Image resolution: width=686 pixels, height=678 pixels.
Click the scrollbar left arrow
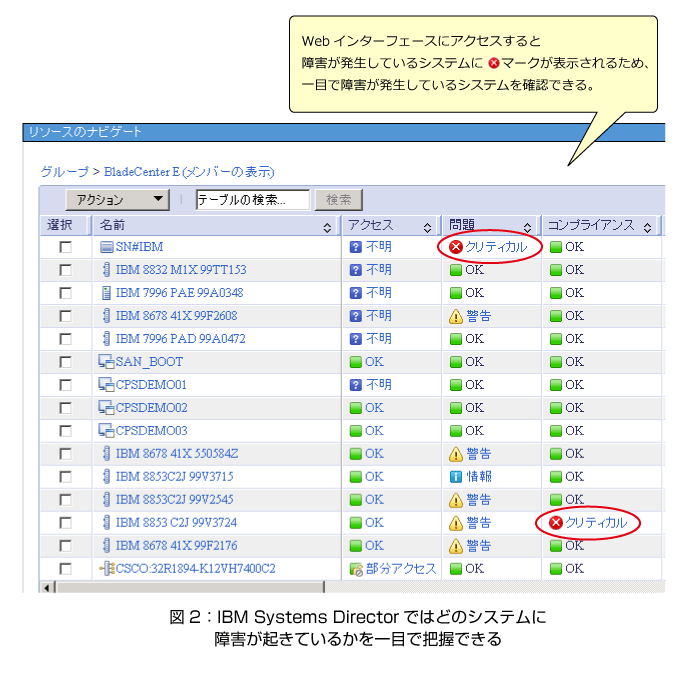pos(47,587)
